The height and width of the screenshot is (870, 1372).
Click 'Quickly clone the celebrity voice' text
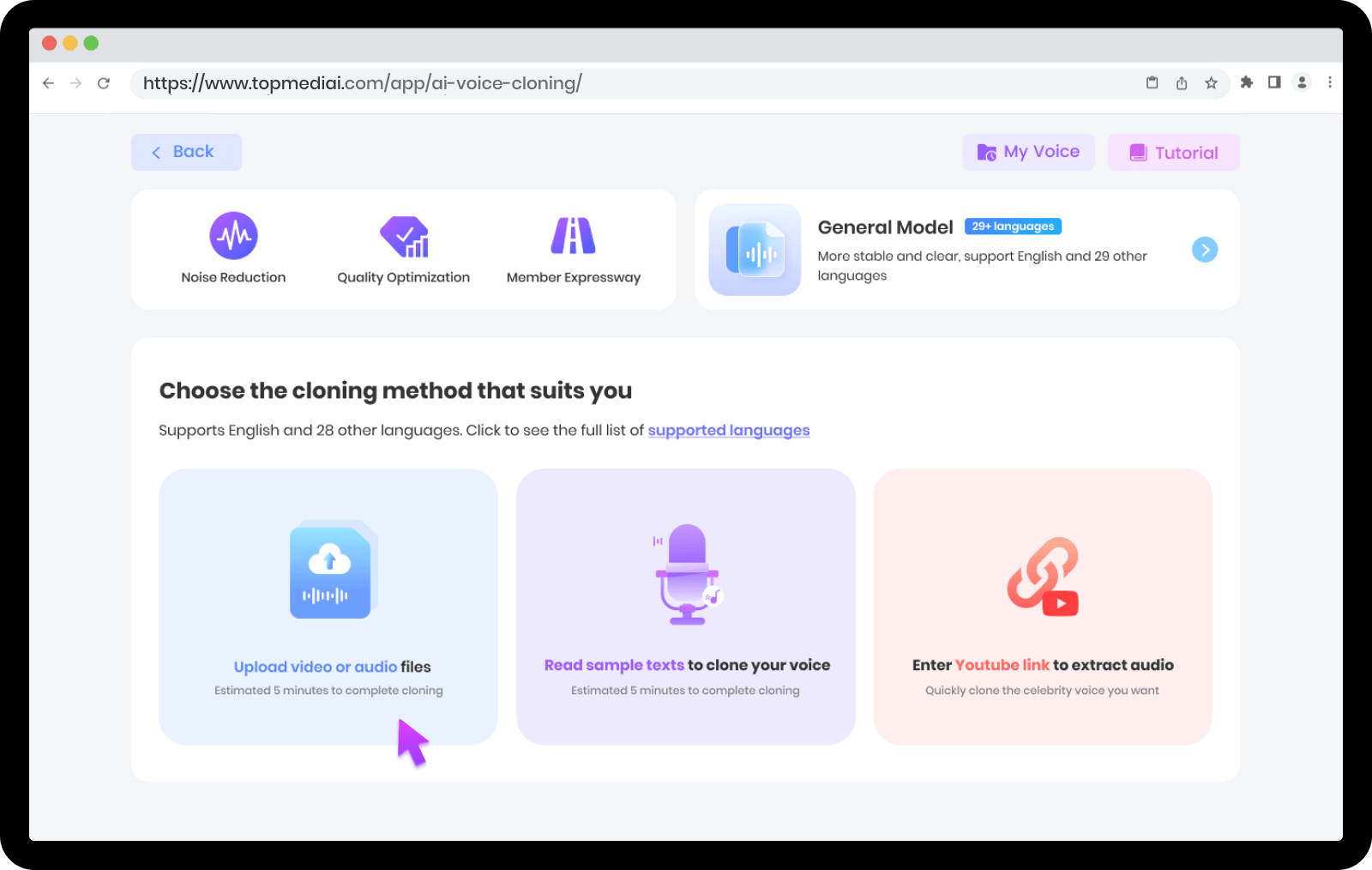tap(1042, 691)
